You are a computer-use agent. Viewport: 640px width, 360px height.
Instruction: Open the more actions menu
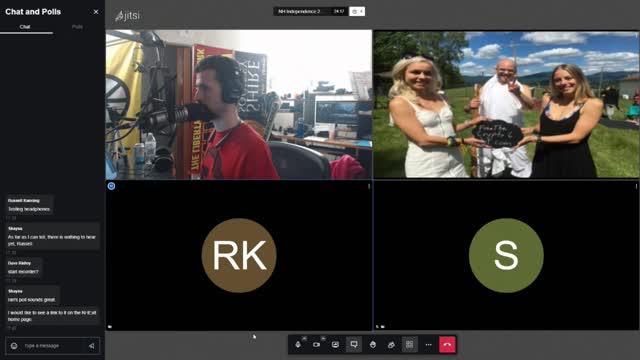(x=428, y=344)
